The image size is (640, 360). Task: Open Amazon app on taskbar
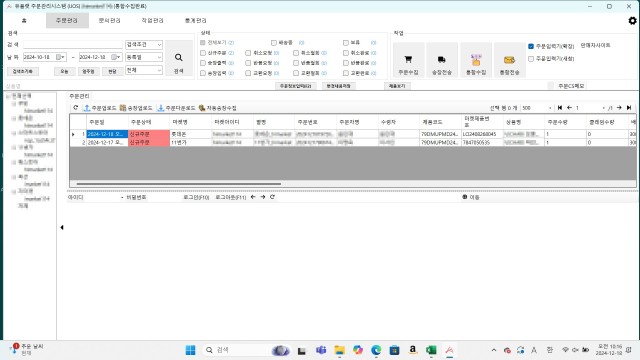pyautogui.click(x=413, y=350)
